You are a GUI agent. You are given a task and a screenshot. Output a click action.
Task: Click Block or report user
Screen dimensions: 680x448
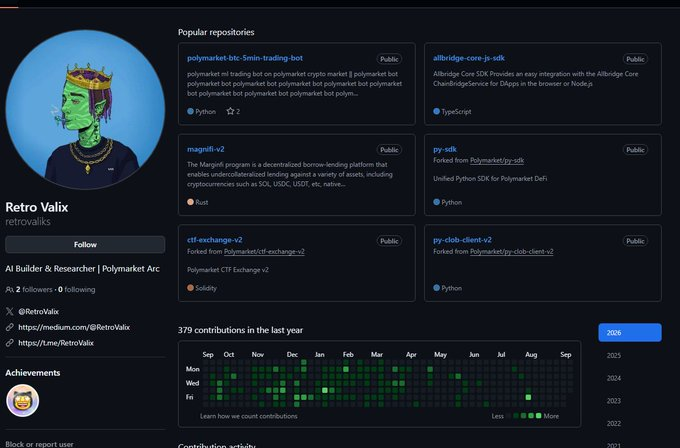39,444
